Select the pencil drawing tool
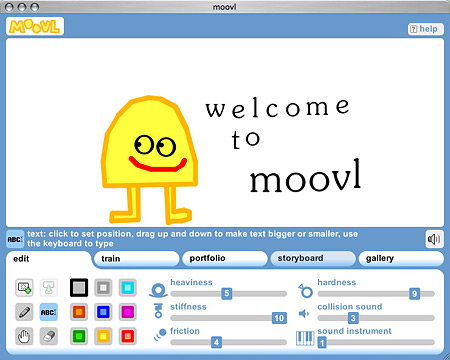The width and height of the screenshot is (450, 360). coord(24,312)
